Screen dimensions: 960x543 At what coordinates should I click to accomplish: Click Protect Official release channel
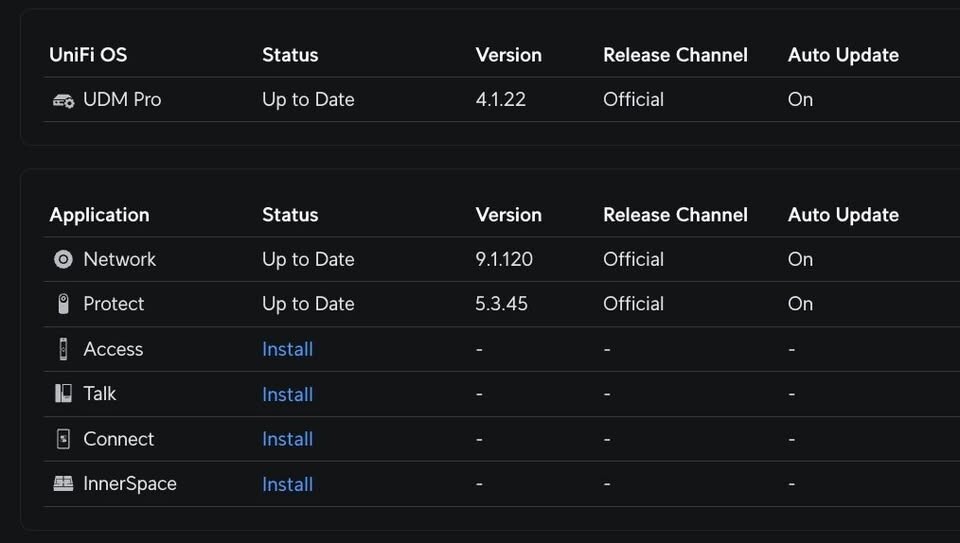click(x=633, y=304)
